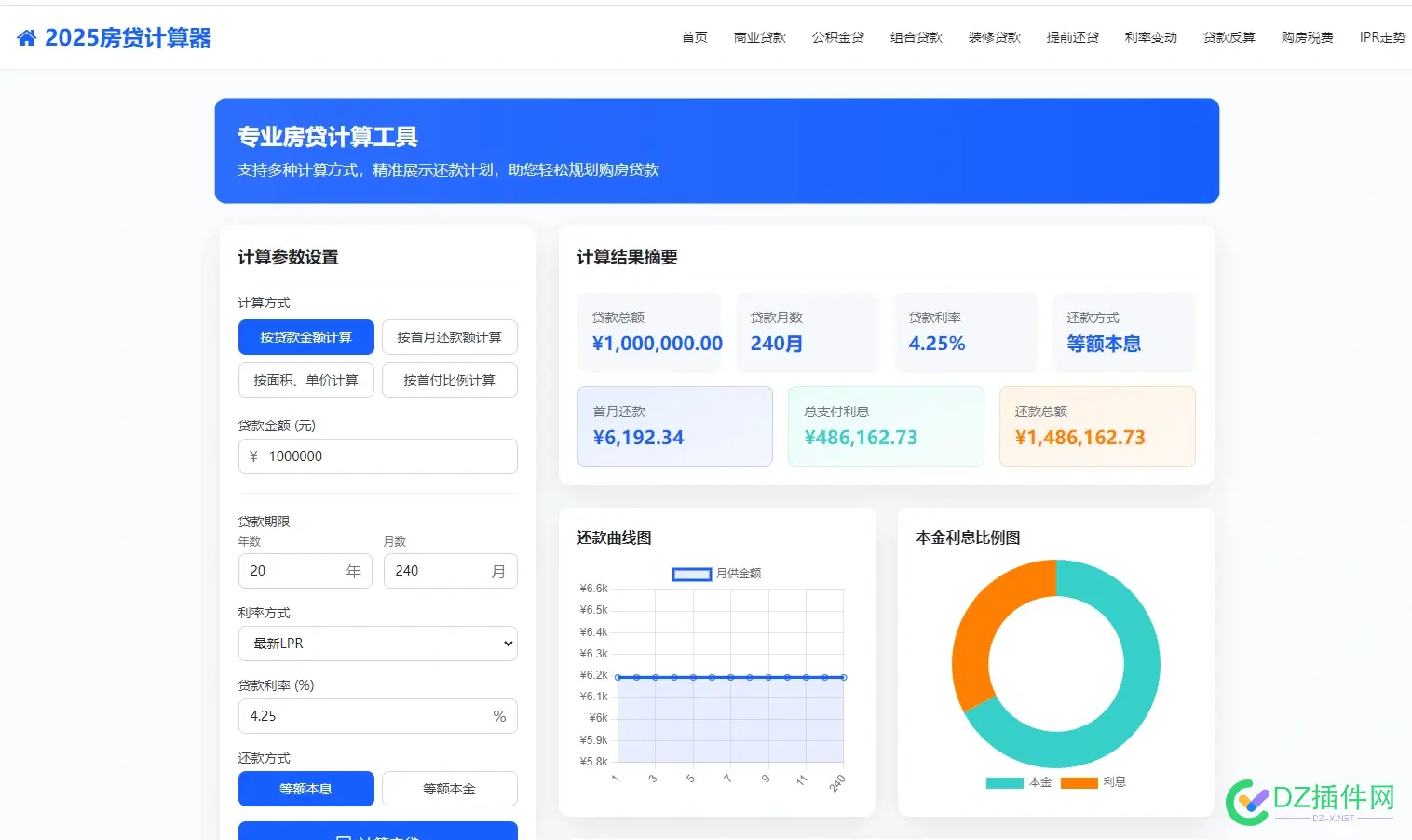
Task: Open the 最新LPR interest rate dropdown
Action: (377, 644)
